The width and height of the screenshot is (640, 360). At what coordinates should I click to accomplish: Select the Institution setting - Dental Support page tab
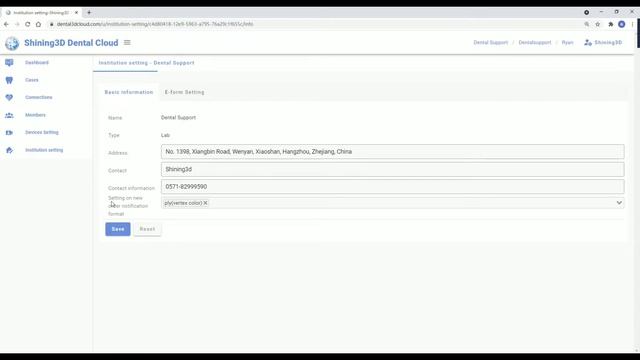[147, 63]
